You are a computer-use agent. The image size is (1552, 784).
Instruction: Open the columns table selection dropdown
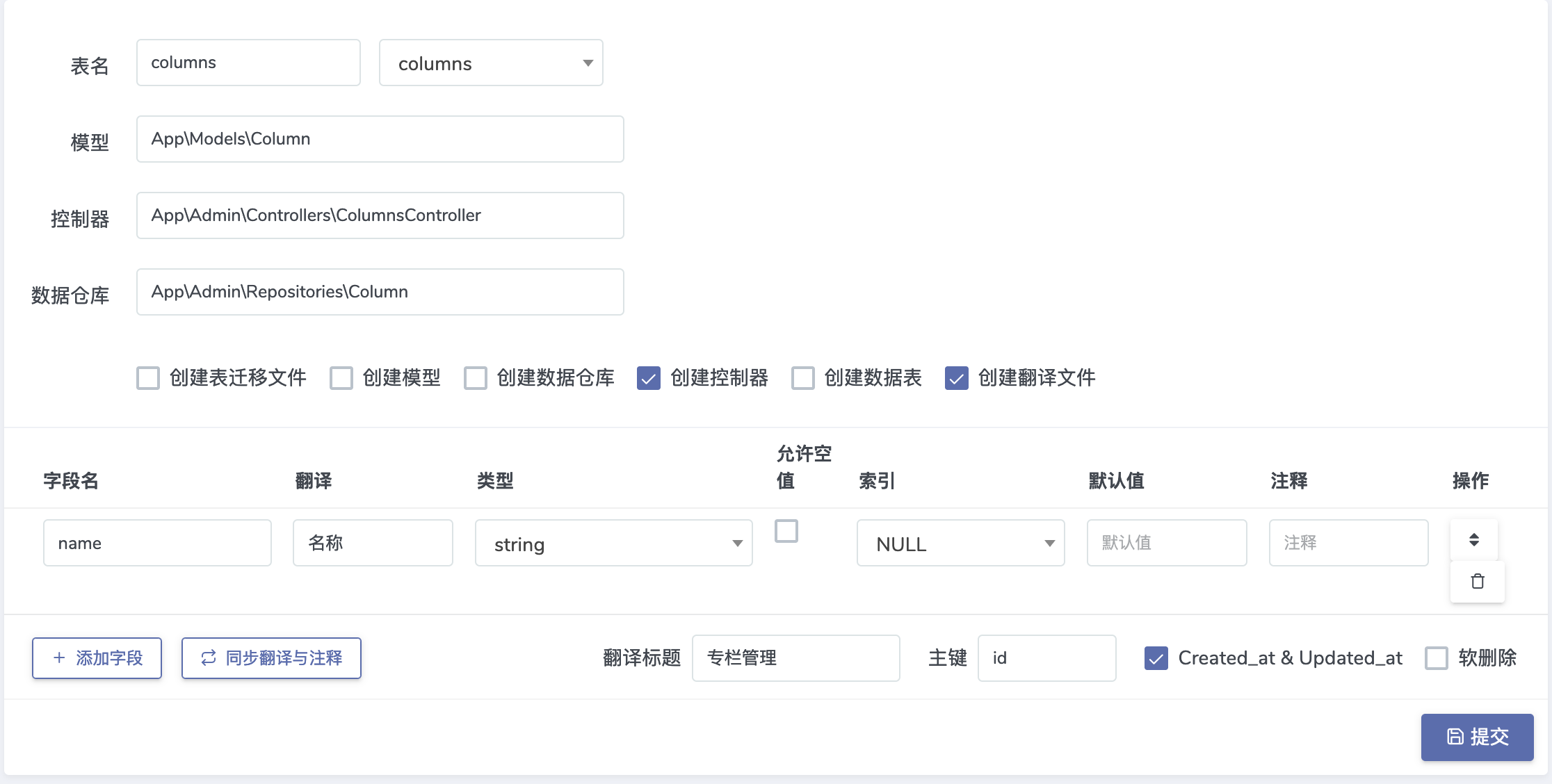click(x=491, y=63)
